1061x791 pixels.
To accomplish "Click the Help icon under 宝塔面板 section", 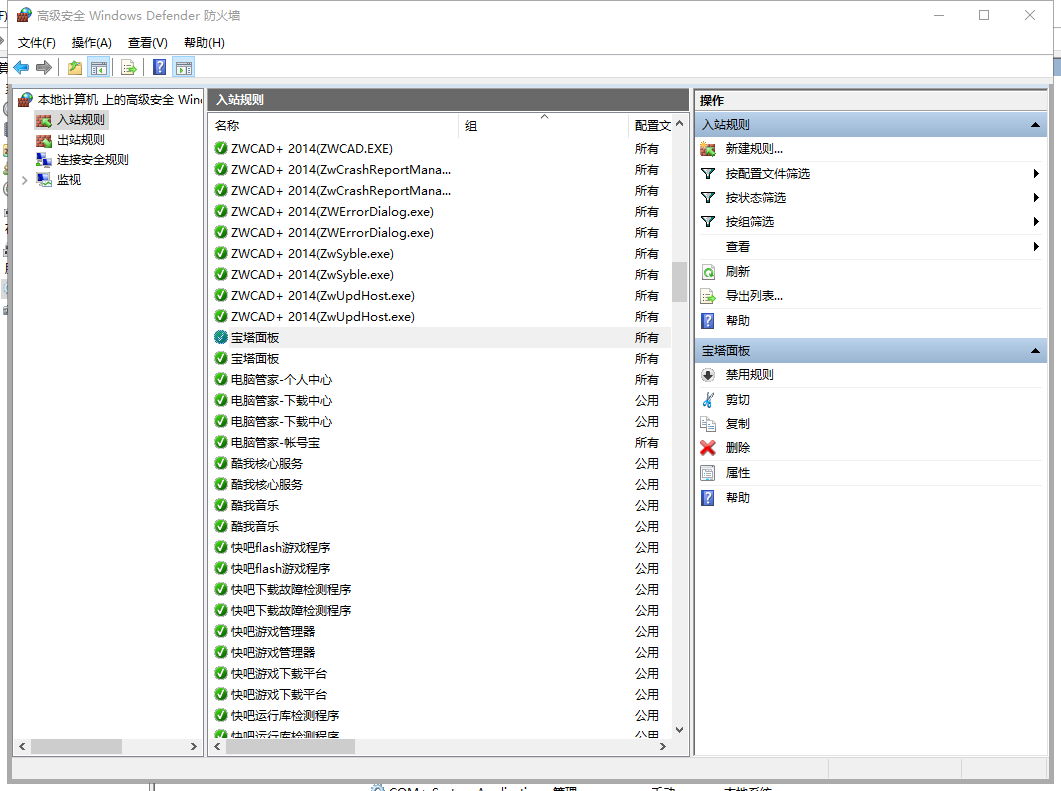I will click(708, 498).
